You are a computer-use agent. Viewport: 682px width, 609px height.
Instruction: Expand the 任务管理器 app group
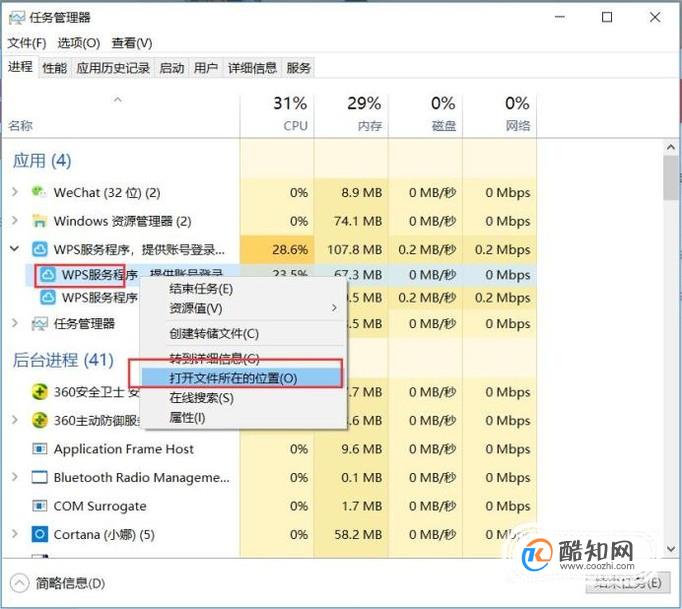tap(15, 323)
